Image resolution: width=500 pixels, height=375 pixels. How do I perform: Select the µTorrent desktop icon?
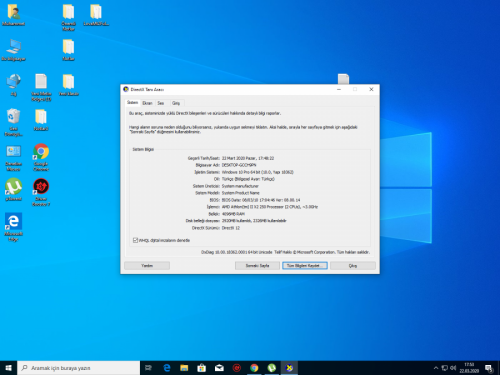pyautogui.click(x=13, y=189)
